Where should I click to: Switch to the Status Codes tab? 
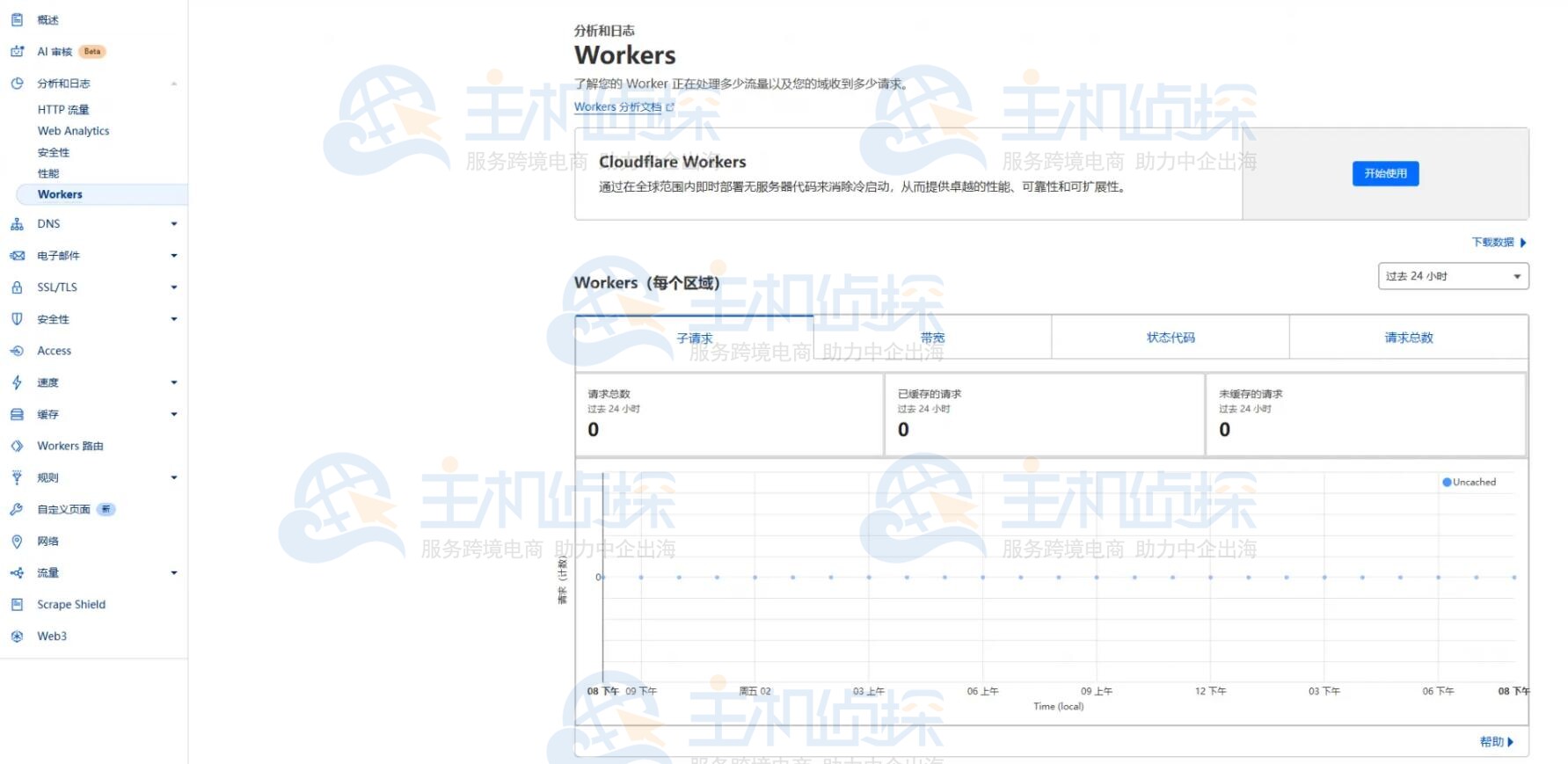pos(1171,338)
